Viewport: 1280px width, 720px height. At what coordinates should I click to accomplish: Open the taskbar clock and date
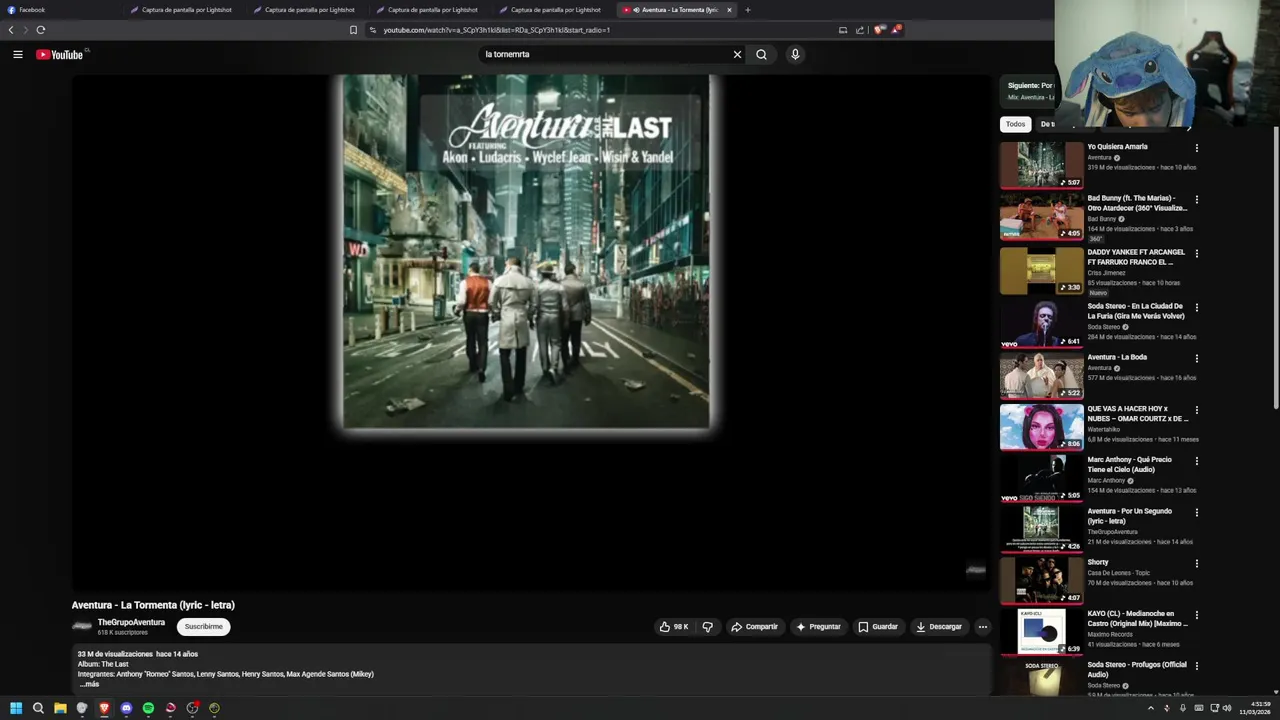point(1255,708)
